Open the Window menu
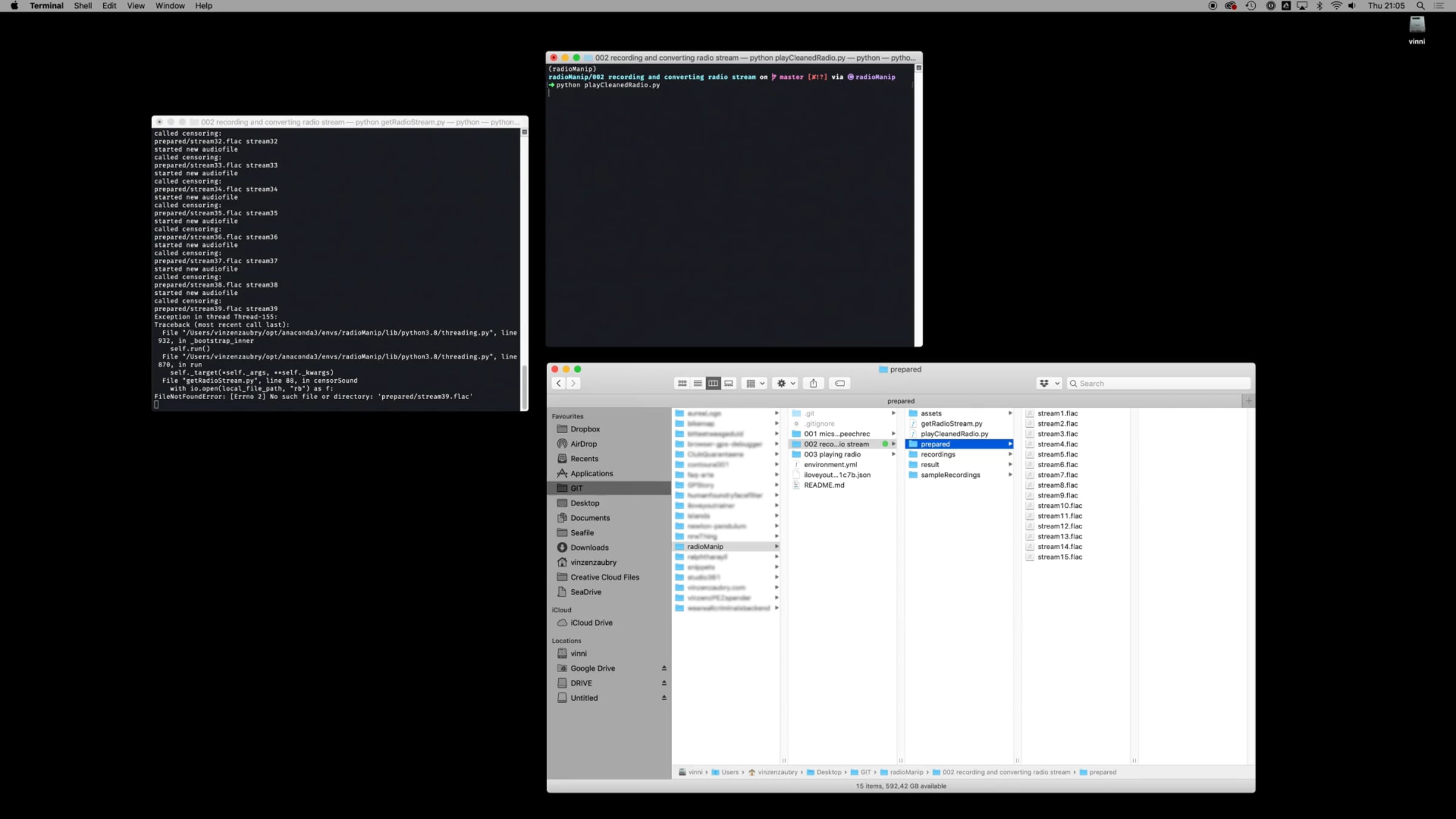This screenshot has height=819, width=1456. pos(170,6)
